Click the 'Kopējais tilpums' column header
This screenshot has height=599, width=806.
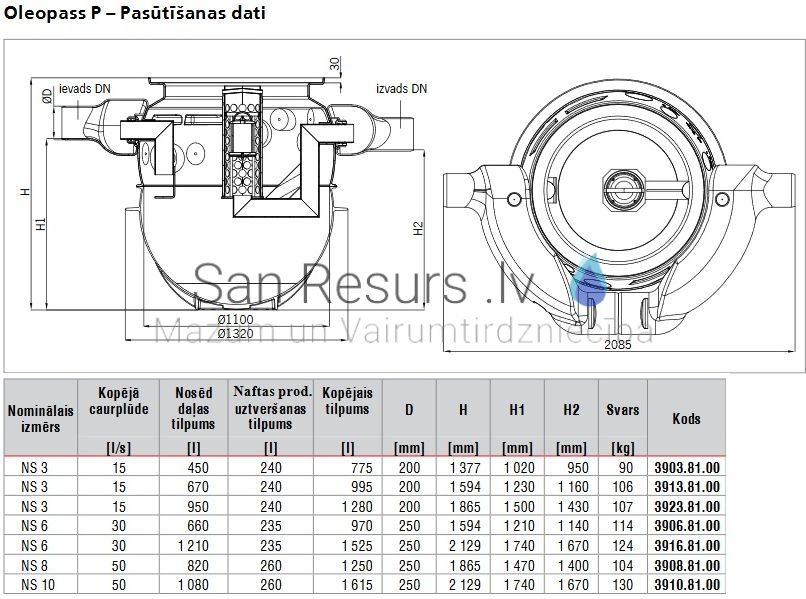(x=347, y=401)
